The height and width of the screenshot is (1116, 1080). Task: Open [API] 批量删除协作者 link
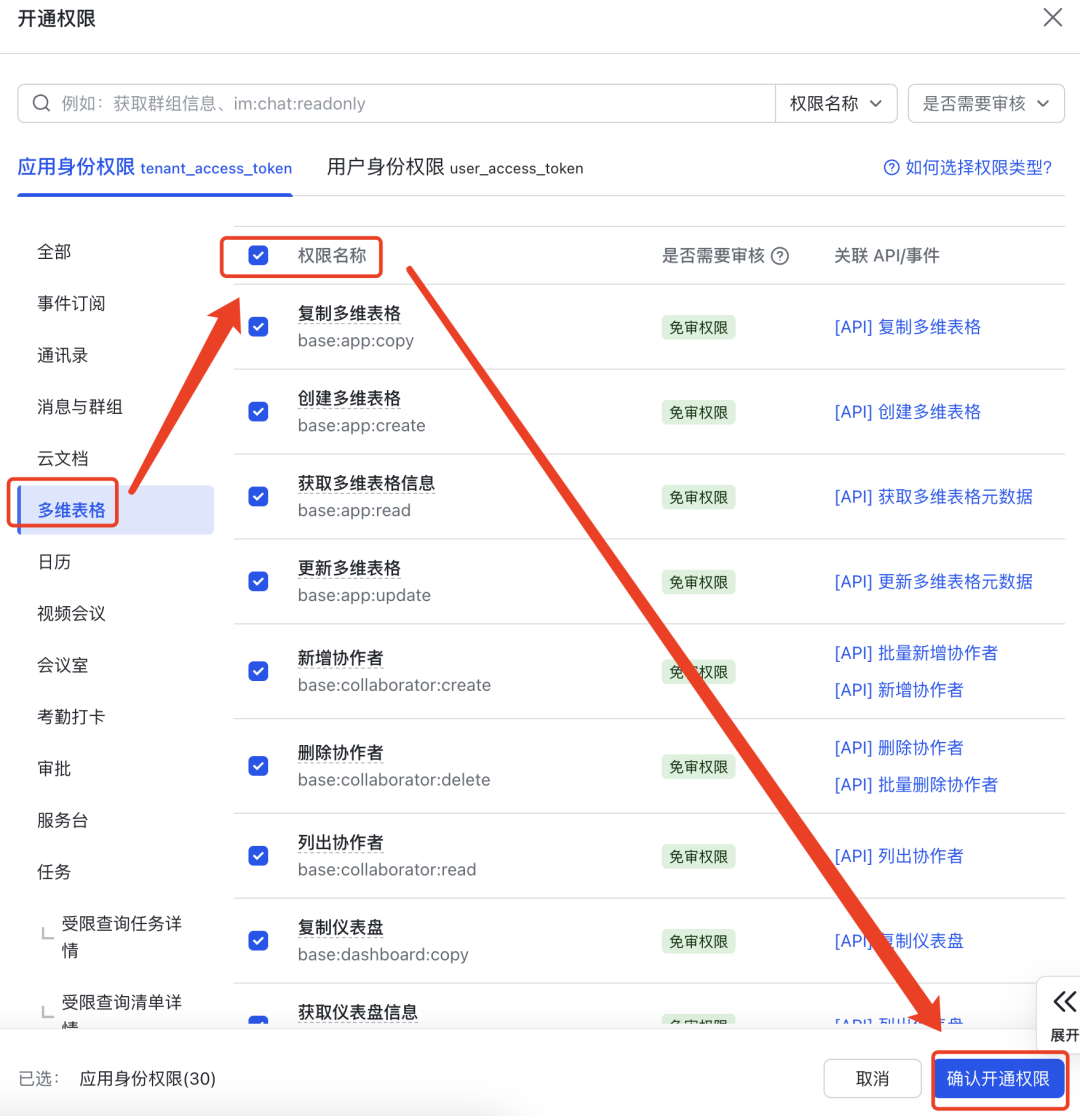pos(916,784)
